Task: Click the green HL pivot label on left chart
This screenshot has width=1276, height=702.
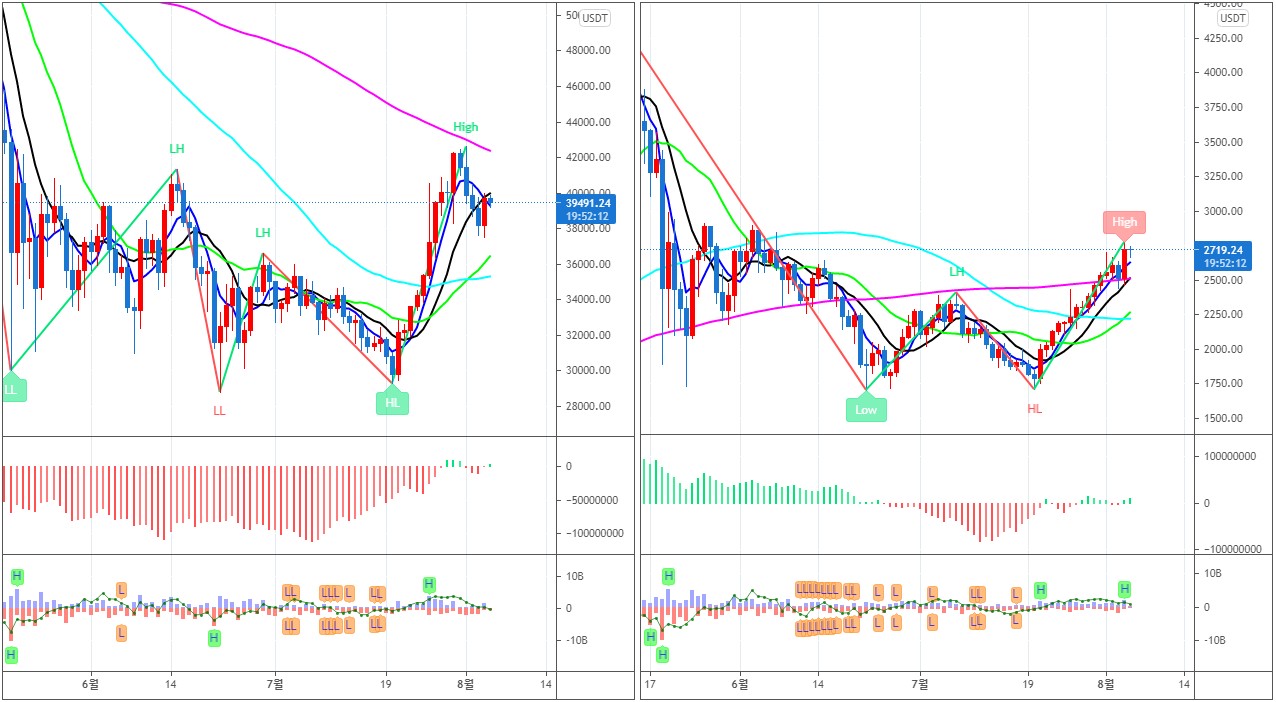Action: [x=392, y=402]
